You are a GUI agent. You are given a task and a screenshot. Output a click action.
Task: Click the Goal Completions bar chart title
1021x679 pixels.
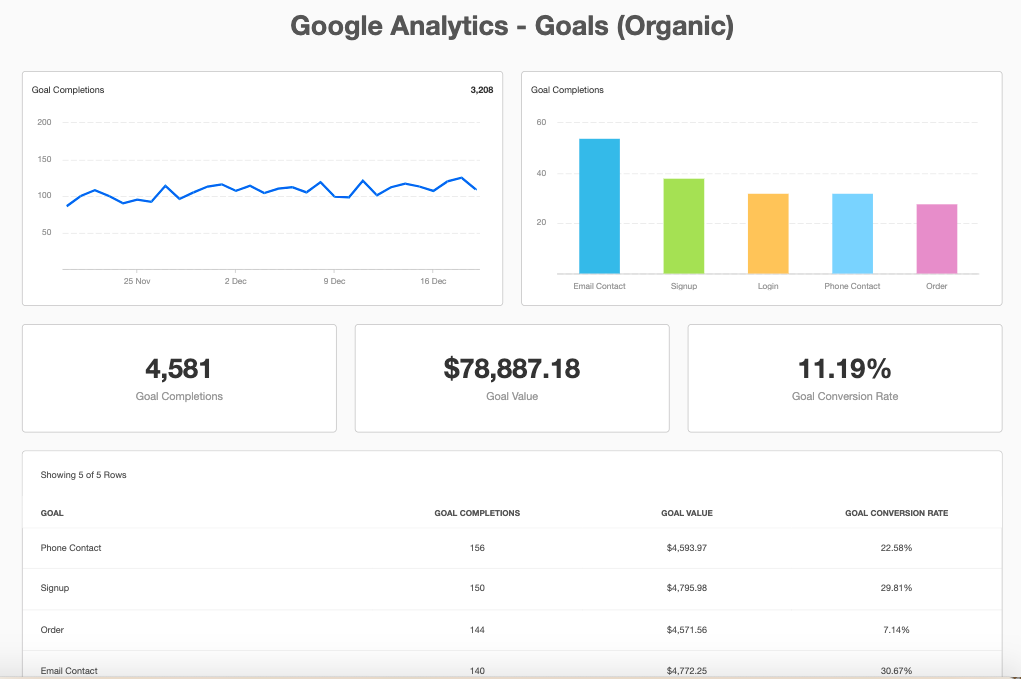point(567,90)
